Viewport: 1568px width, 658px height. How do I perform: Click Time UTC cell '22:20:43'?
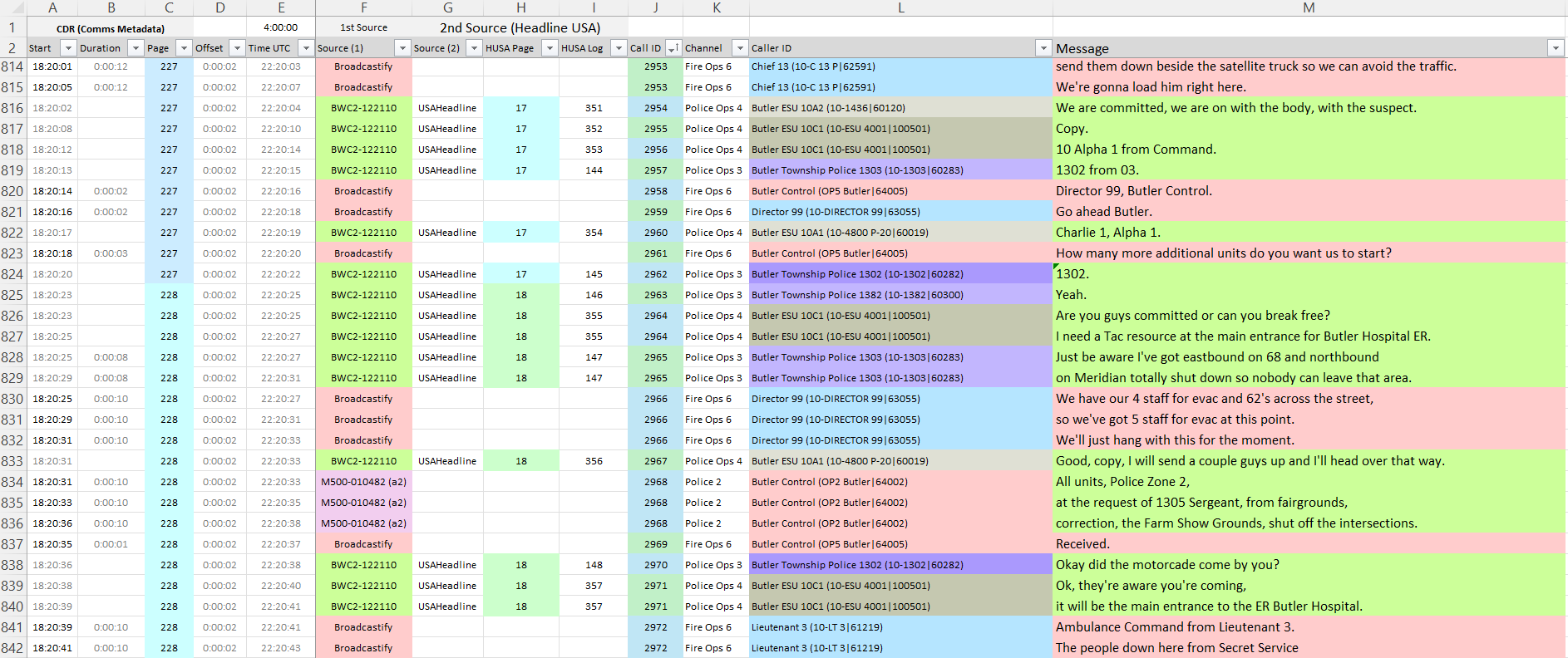(x=281, y=648)
